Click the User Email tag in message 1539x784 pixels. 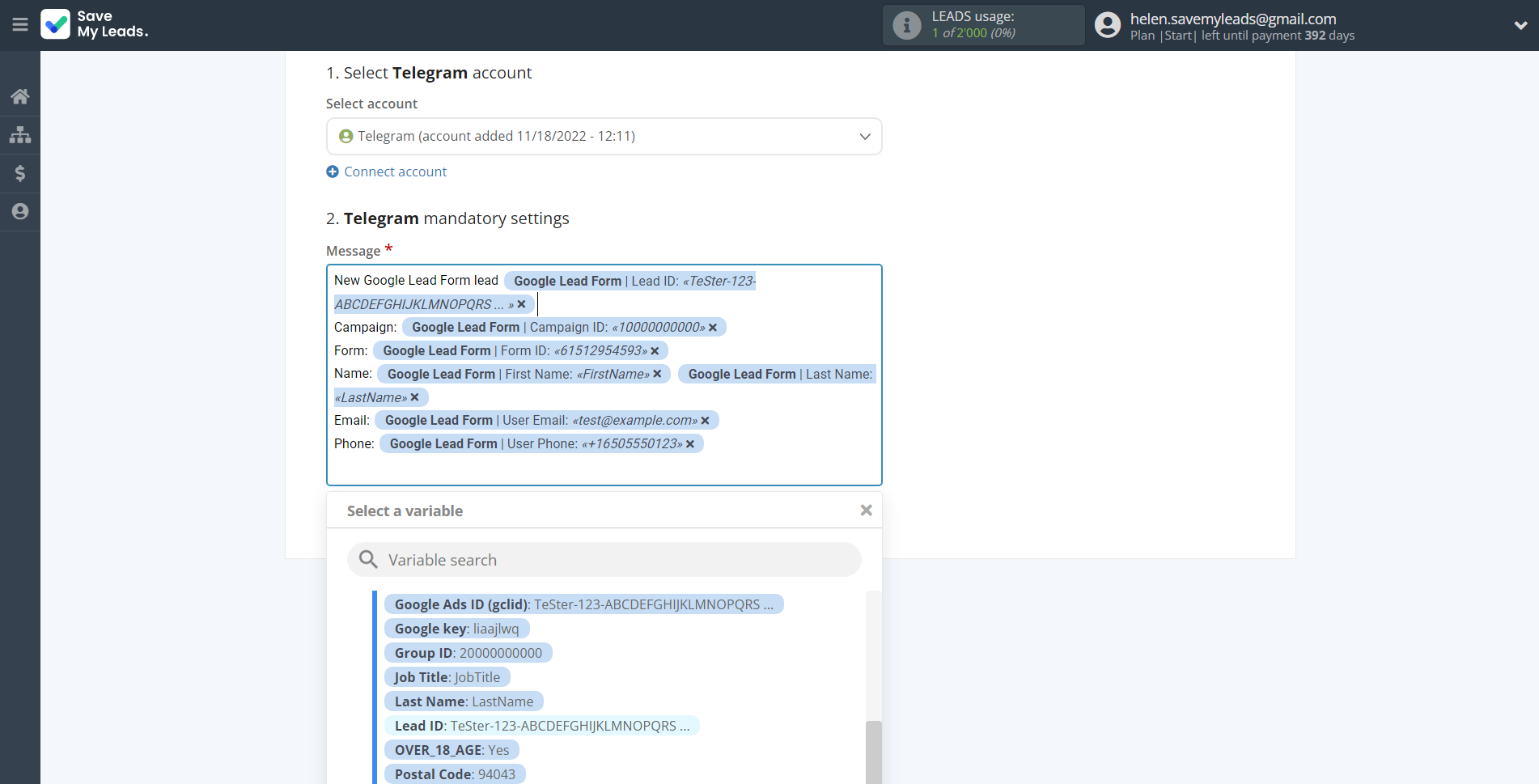pyautogui.click(x=547, y=421)
